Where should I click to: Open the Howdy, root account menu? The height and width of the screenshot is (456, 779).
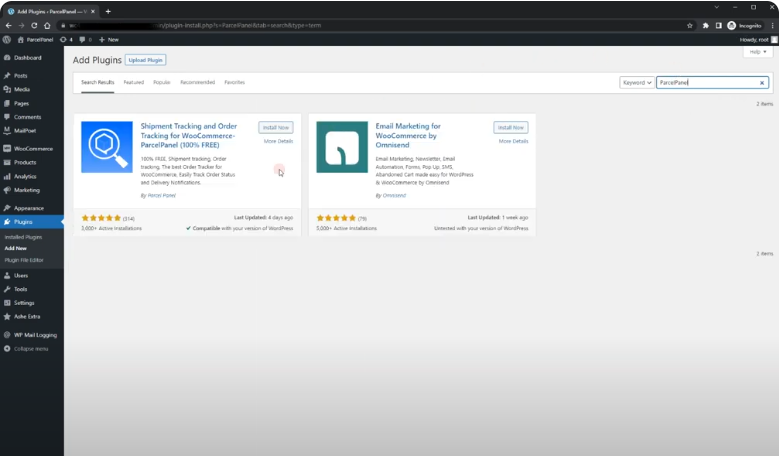click(758, 40)
